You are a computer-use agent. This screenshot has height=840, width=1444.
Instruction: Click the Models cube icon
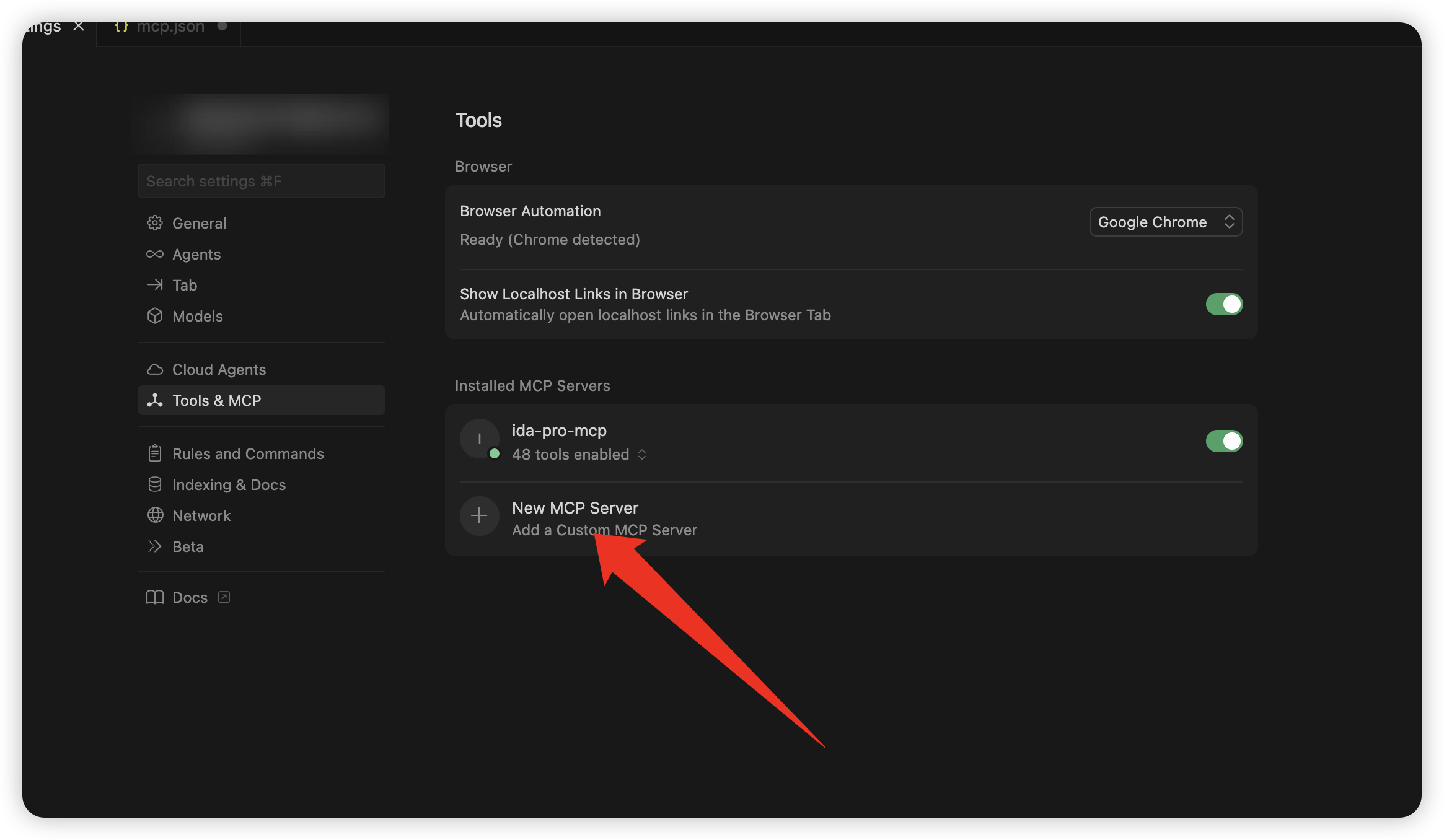pyautogui.click(x=154, y=316)
